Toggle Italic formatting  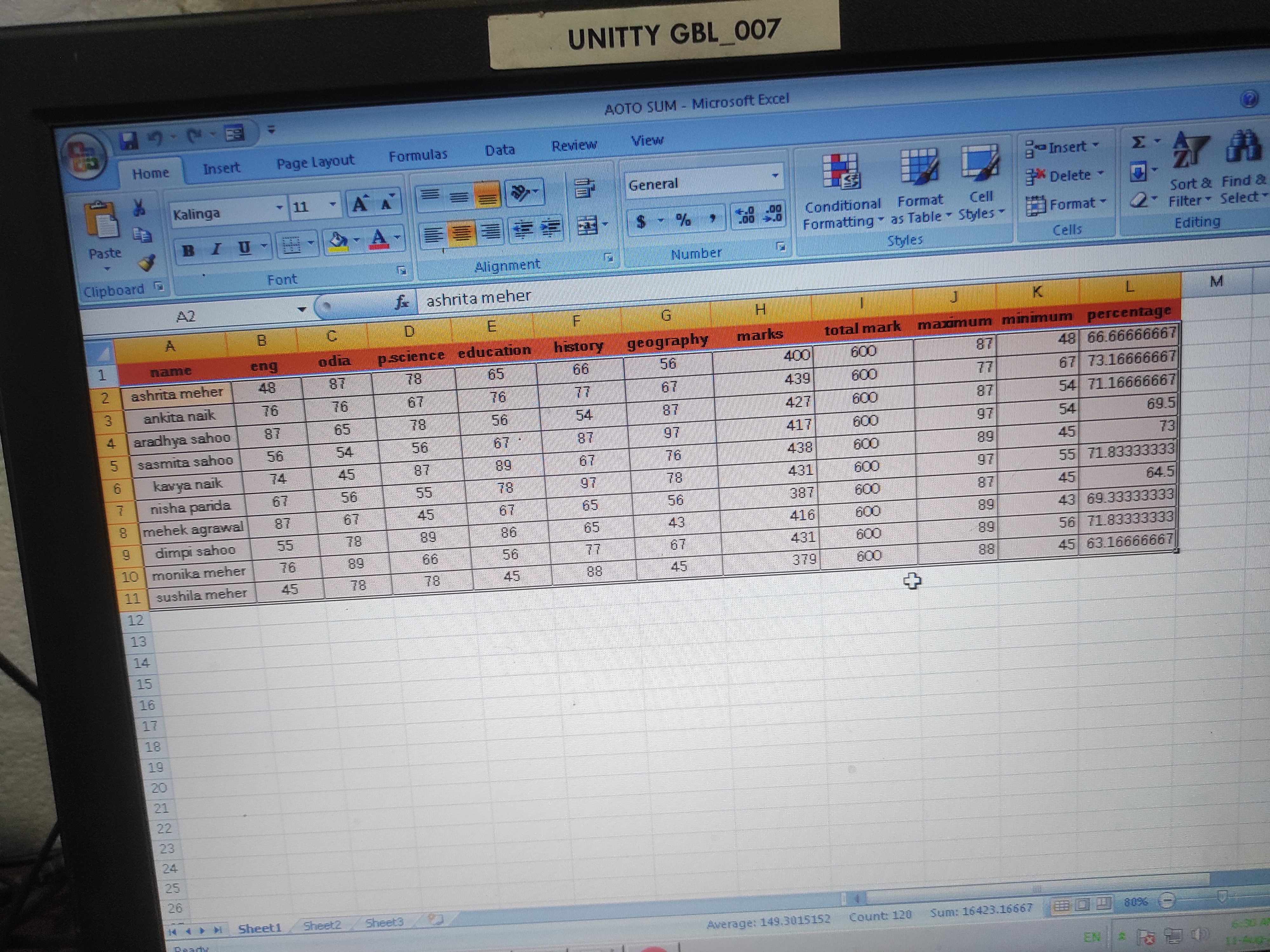pos(217,249)
